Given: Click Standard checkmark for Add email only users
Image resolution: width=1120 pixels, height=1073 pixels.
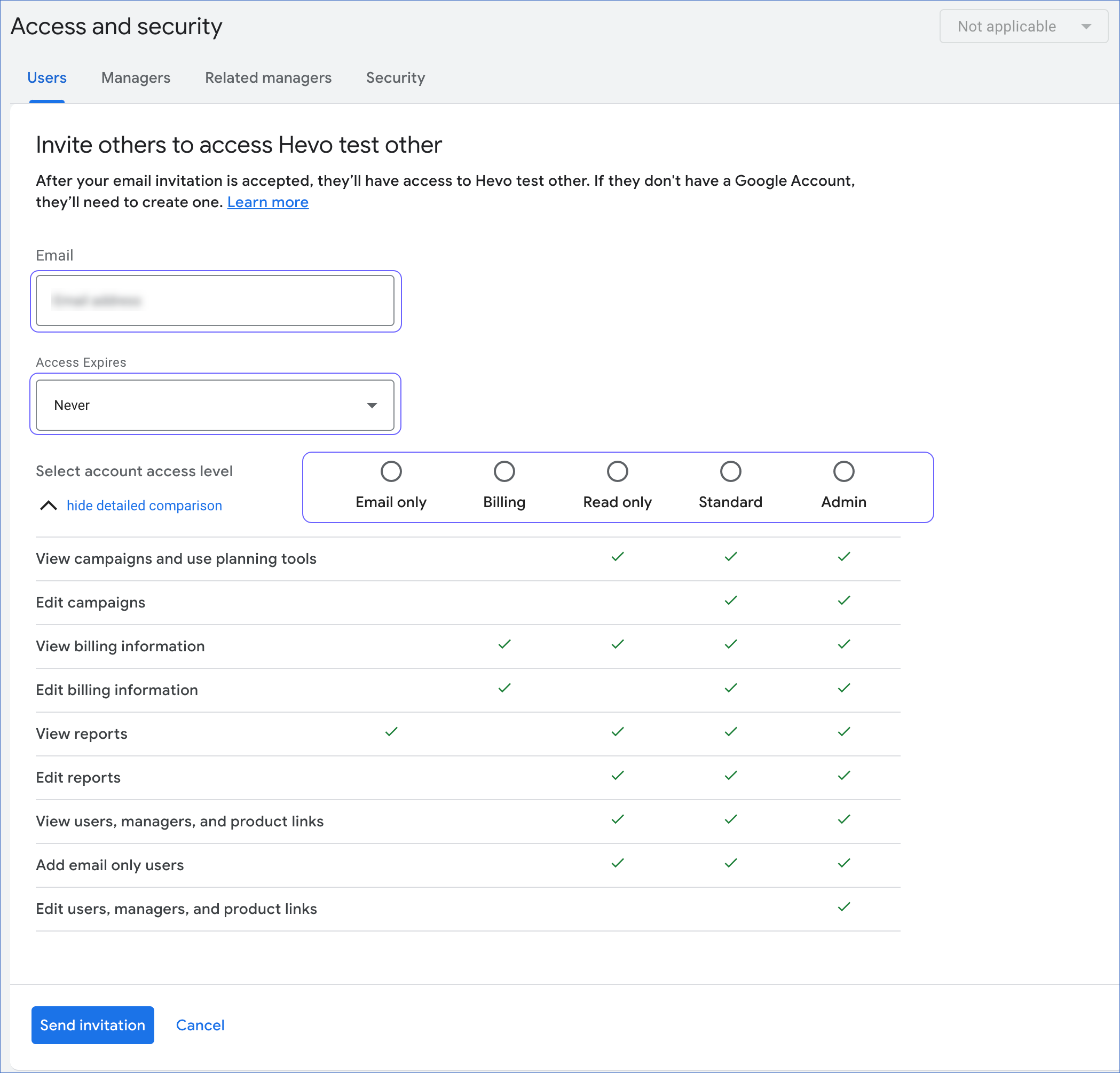Looking at the screenshot, I should point(730,863).
